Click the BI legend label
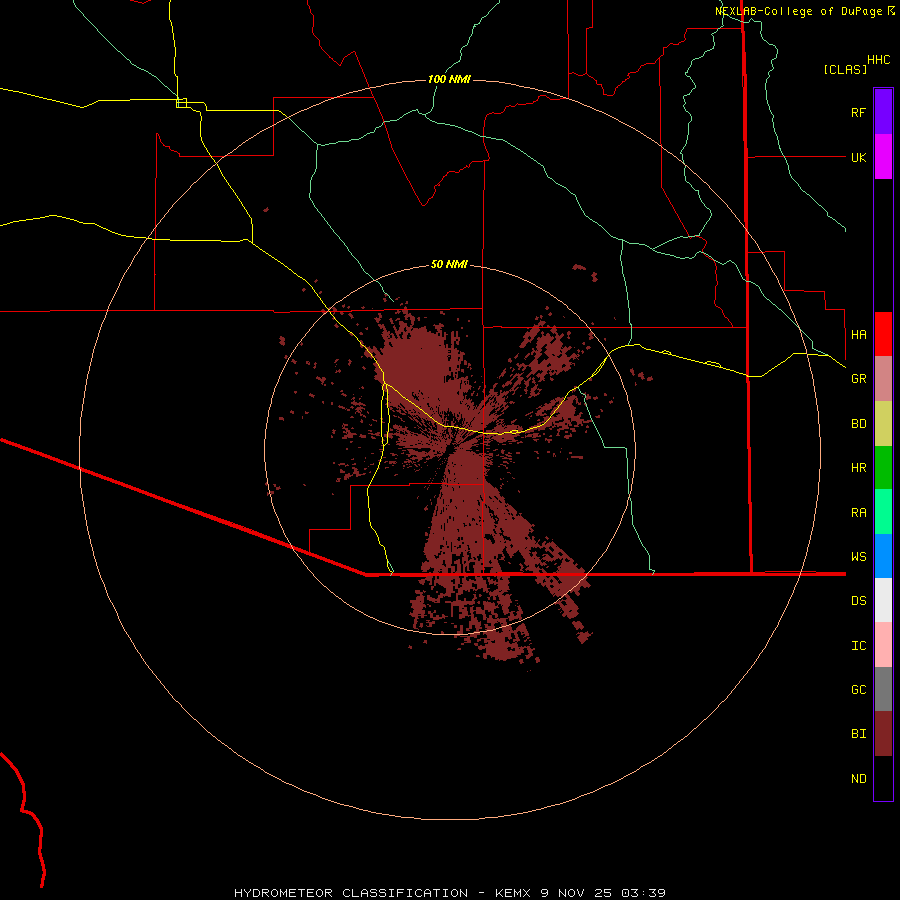The height and width of the screenshot is (900, 900). pyautogui.click(x=858, y=734)
